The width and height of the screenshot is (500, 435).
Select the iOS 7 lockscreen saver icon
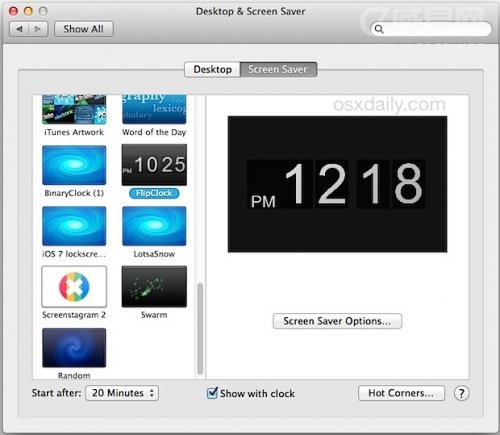point(74,226)
